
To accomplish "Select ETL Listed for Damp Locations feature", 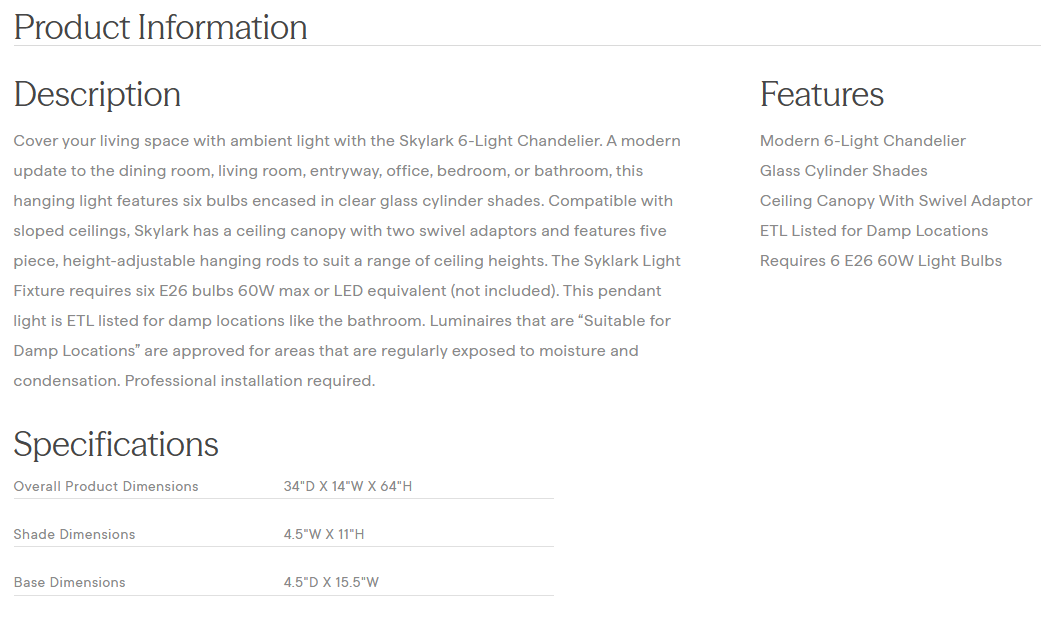I will (x=873, y=231).
